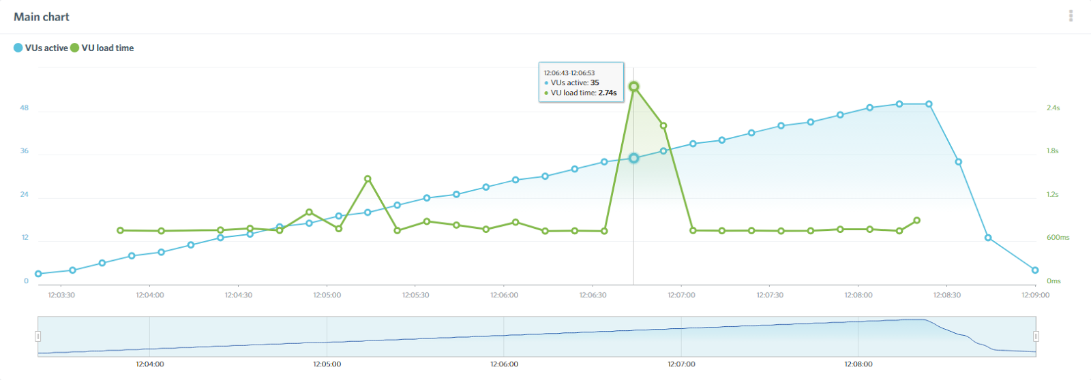Click the 48 left axis label

click(24, 109)
